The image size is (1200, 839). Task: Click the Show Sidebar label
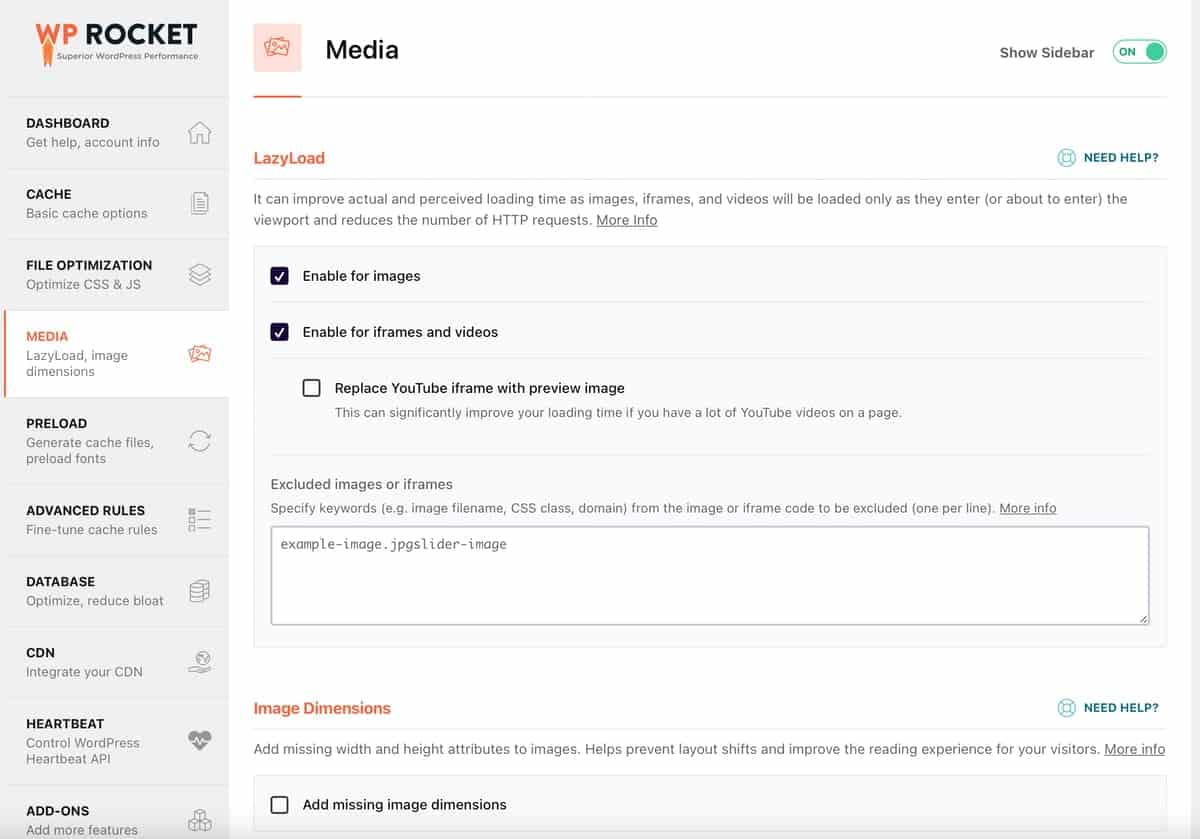(1047, 53)
